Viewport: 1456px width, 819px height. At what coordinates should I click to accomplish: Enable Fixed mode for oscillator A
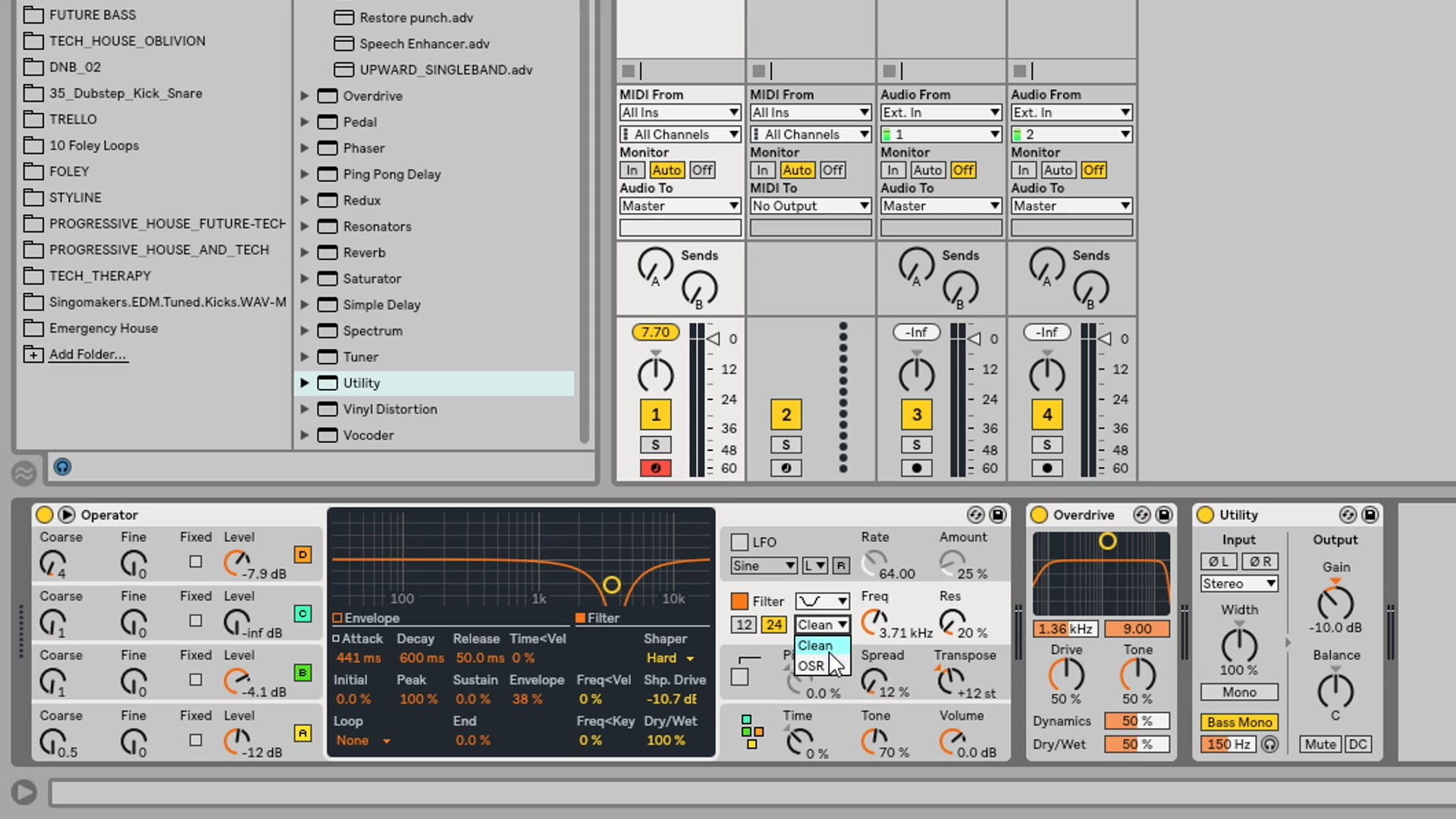point(196,740)
